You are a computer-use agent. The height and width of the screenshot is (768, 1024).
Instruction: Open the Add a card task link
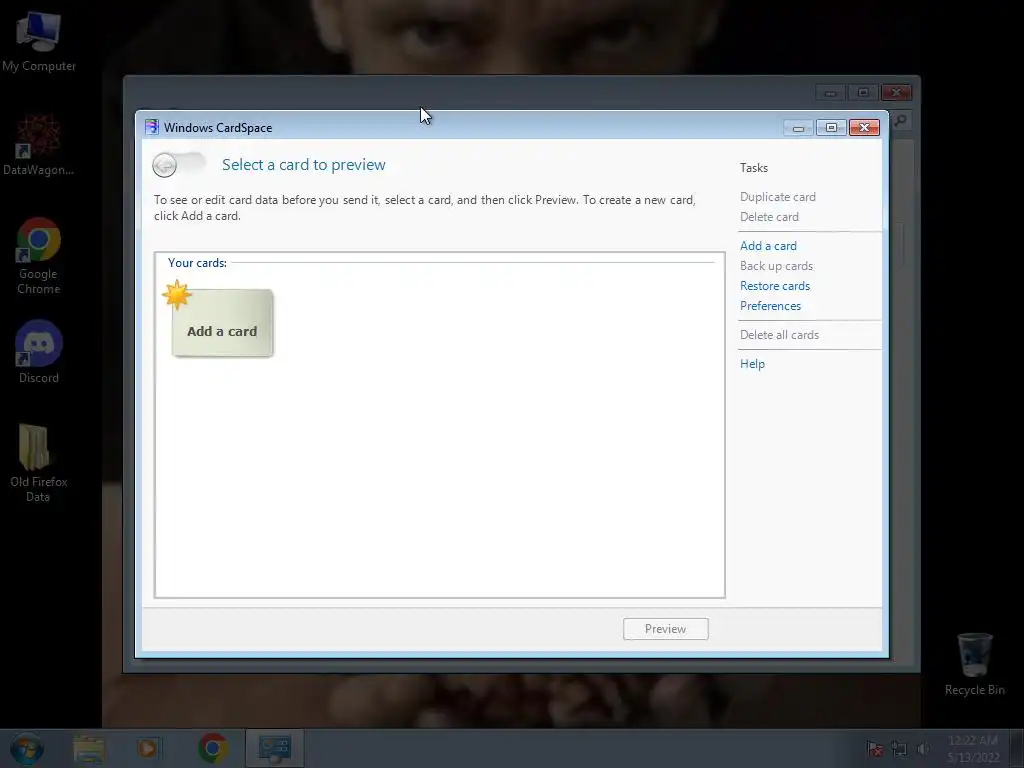pos(768,246)
